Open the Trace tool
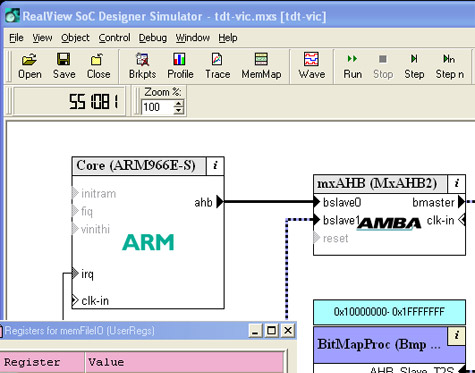 (217, 66)
